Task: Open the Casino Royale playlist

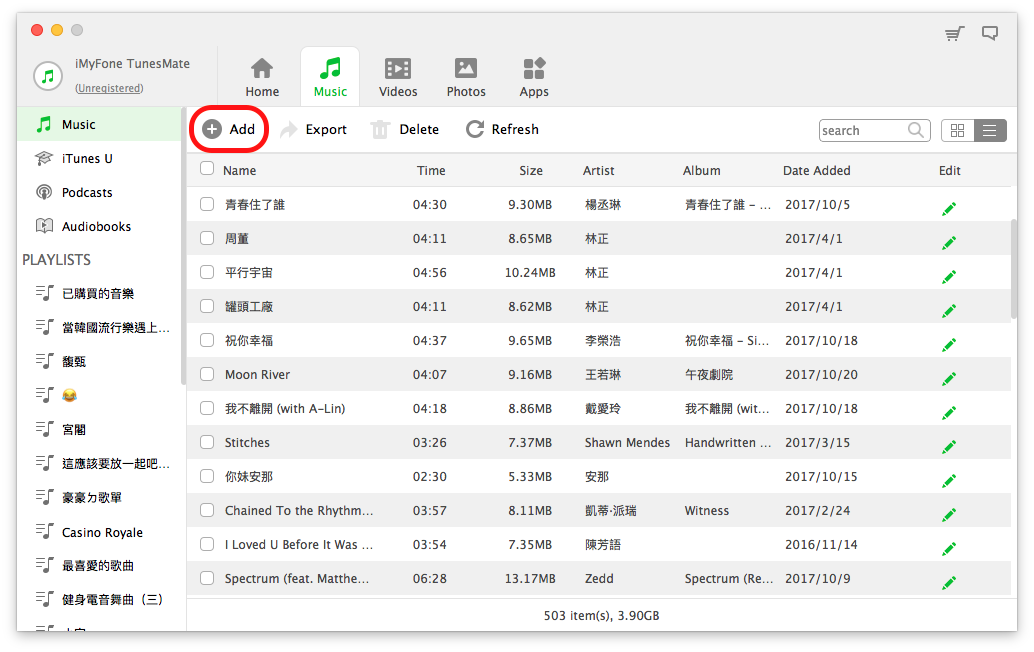Action: (99, 532)
